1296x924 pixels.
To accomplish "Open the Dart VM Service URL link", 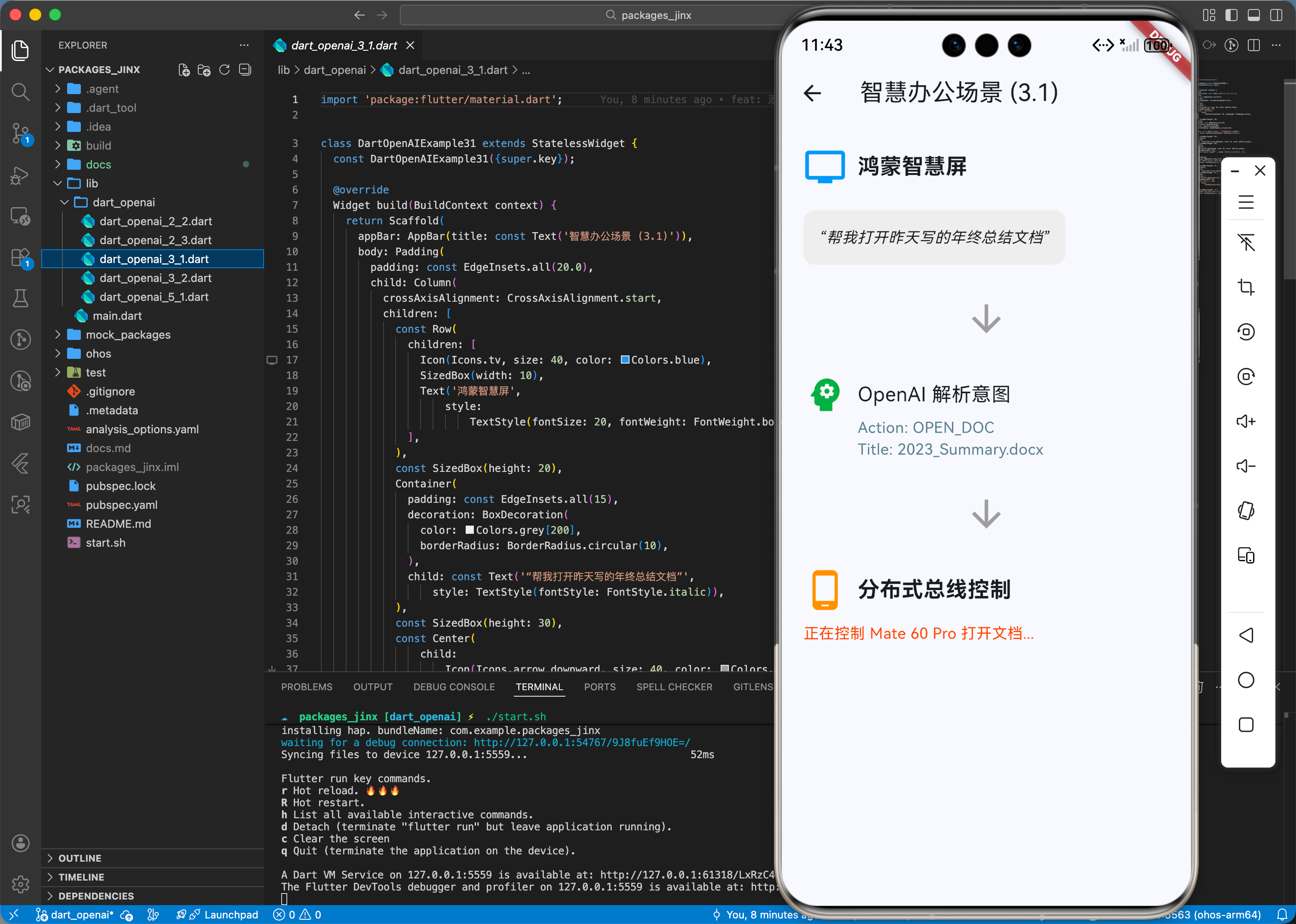I will 687,875.
